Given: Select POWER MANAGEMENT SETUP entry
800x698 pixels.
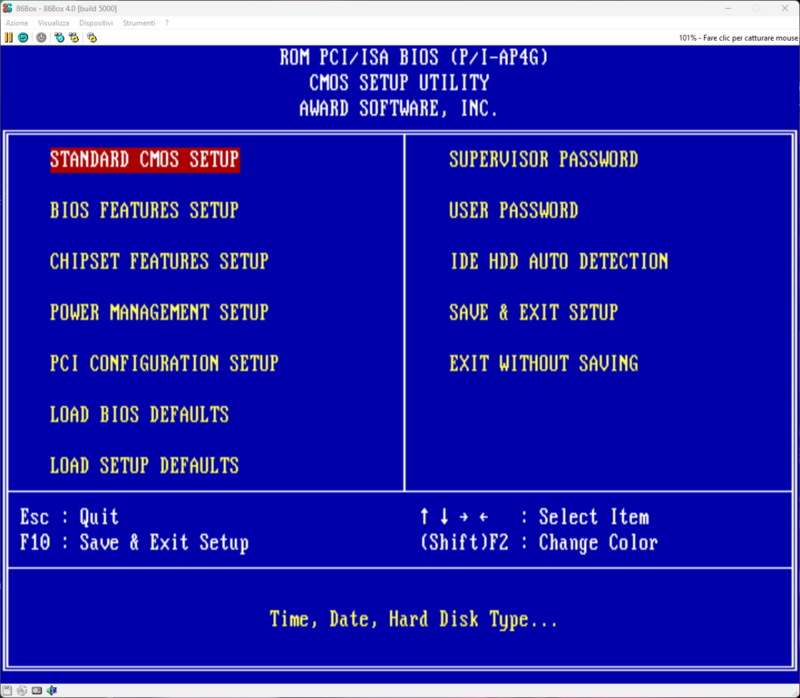Looking at the screenshot, I should click(159, 312).
